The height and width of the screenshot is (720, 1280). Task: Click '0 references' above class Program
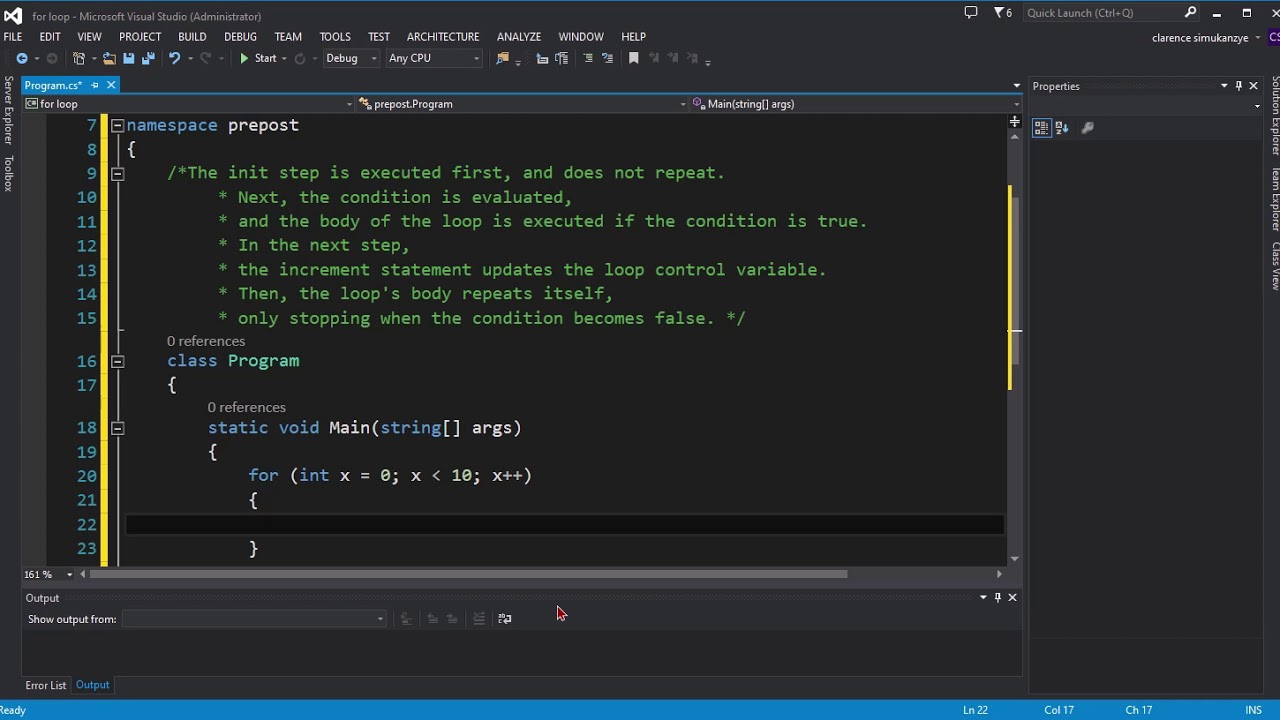coord(206,341)
